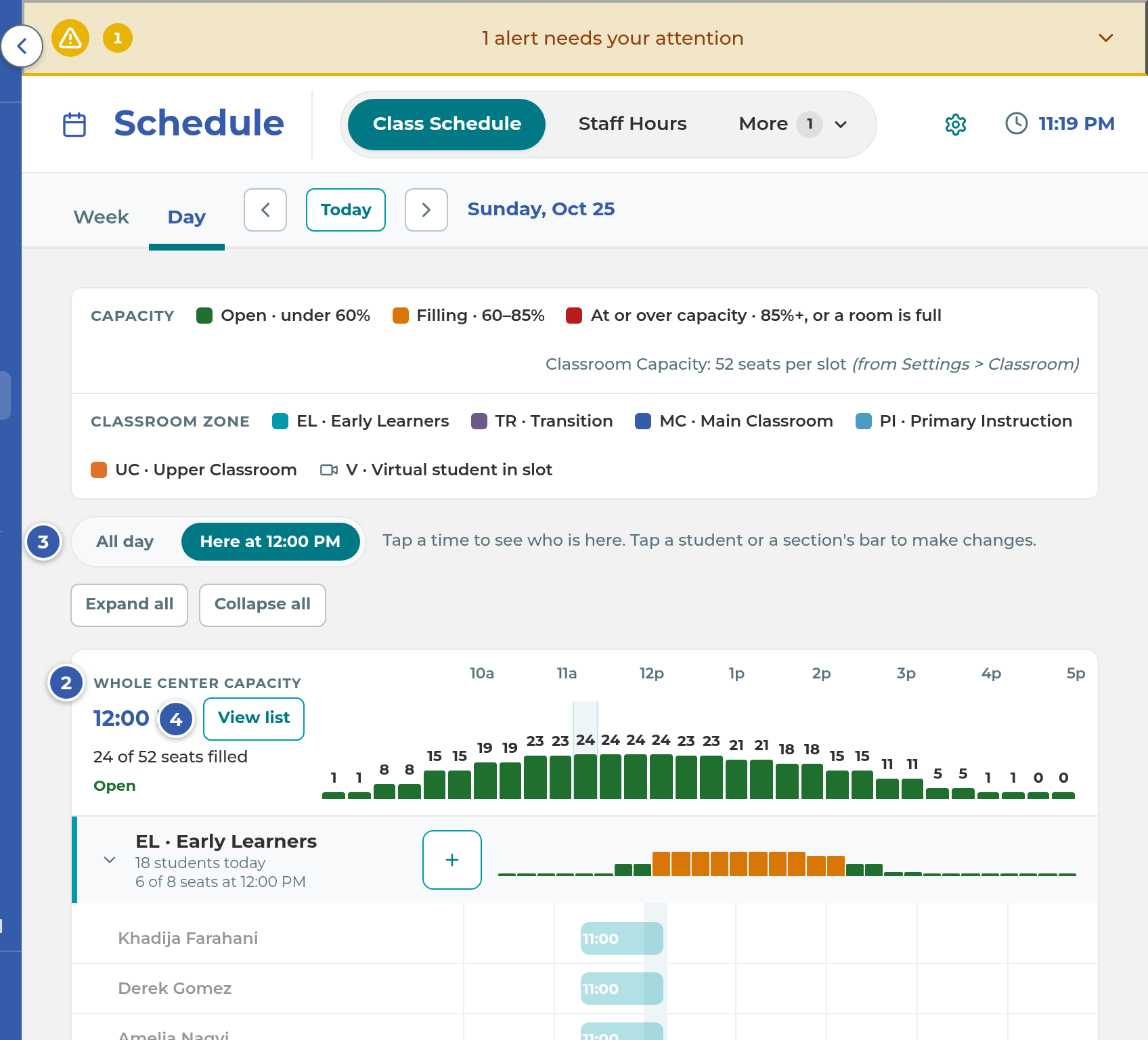Screen dimensions: 1148x1040
Task: Click the 24 of 52 seats filled text
Action: click(x=171, y=757)
